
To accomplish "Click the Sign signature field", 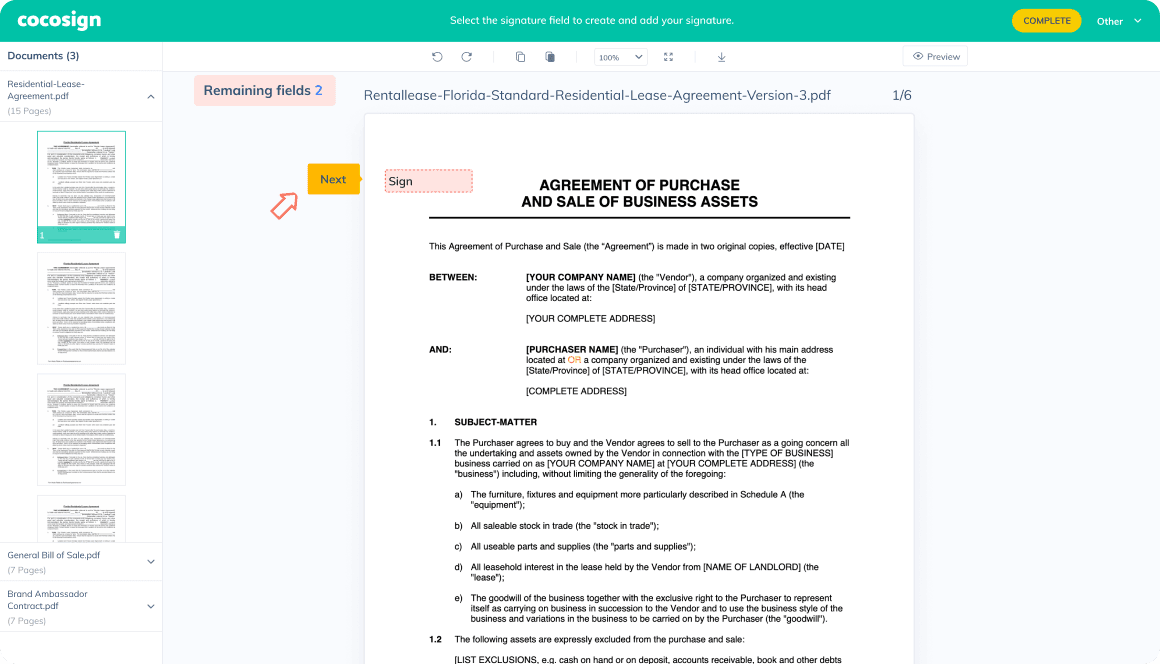I will pyautogui.click(x=429, y=181).
